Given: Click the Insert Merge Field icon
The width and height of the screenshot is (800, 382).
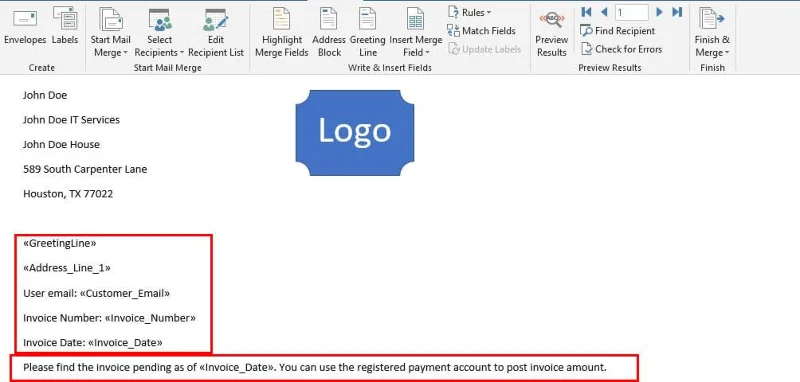Looking at the screenshot, I should click(415, 19).
